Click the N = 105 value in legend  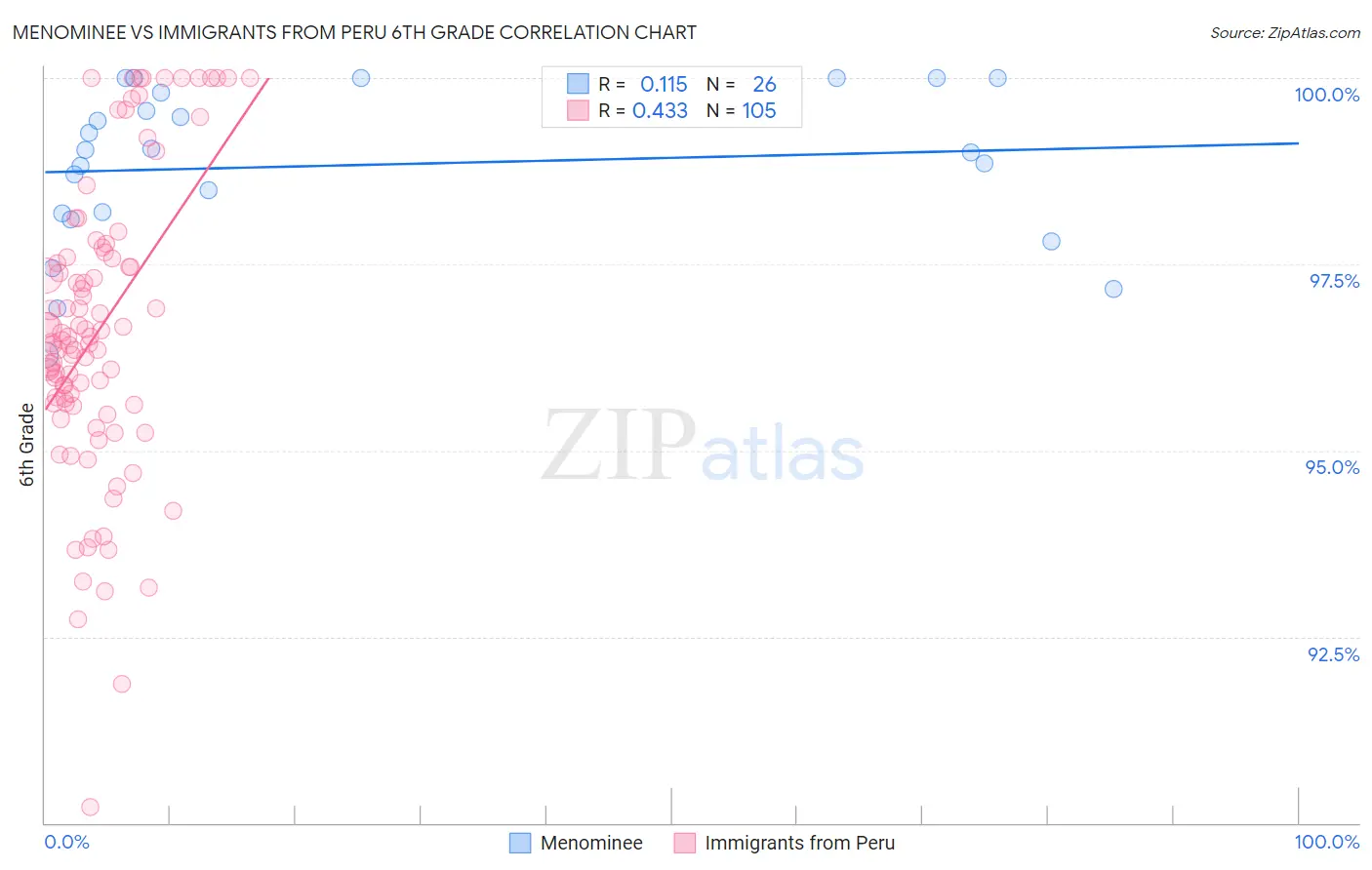pos(742,110)
